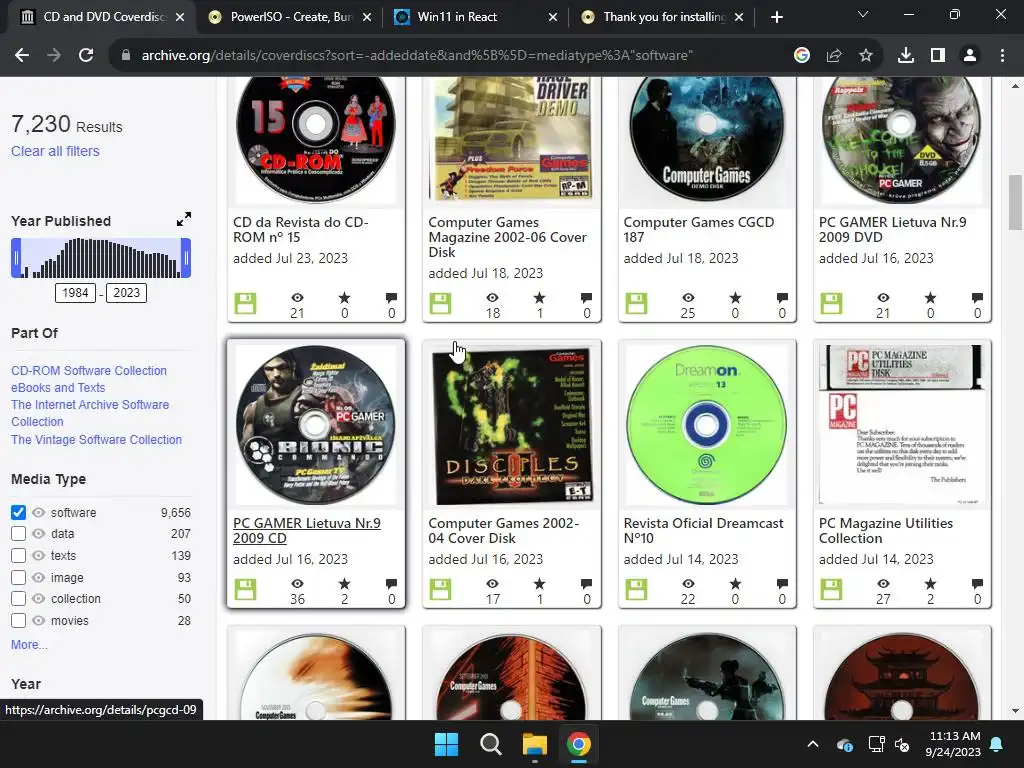Open Revista Oficial Dreamcast Nº10 title
The width and height of the screenshot is (1024, 768).
pyautogui.click(x=703, y=530)
